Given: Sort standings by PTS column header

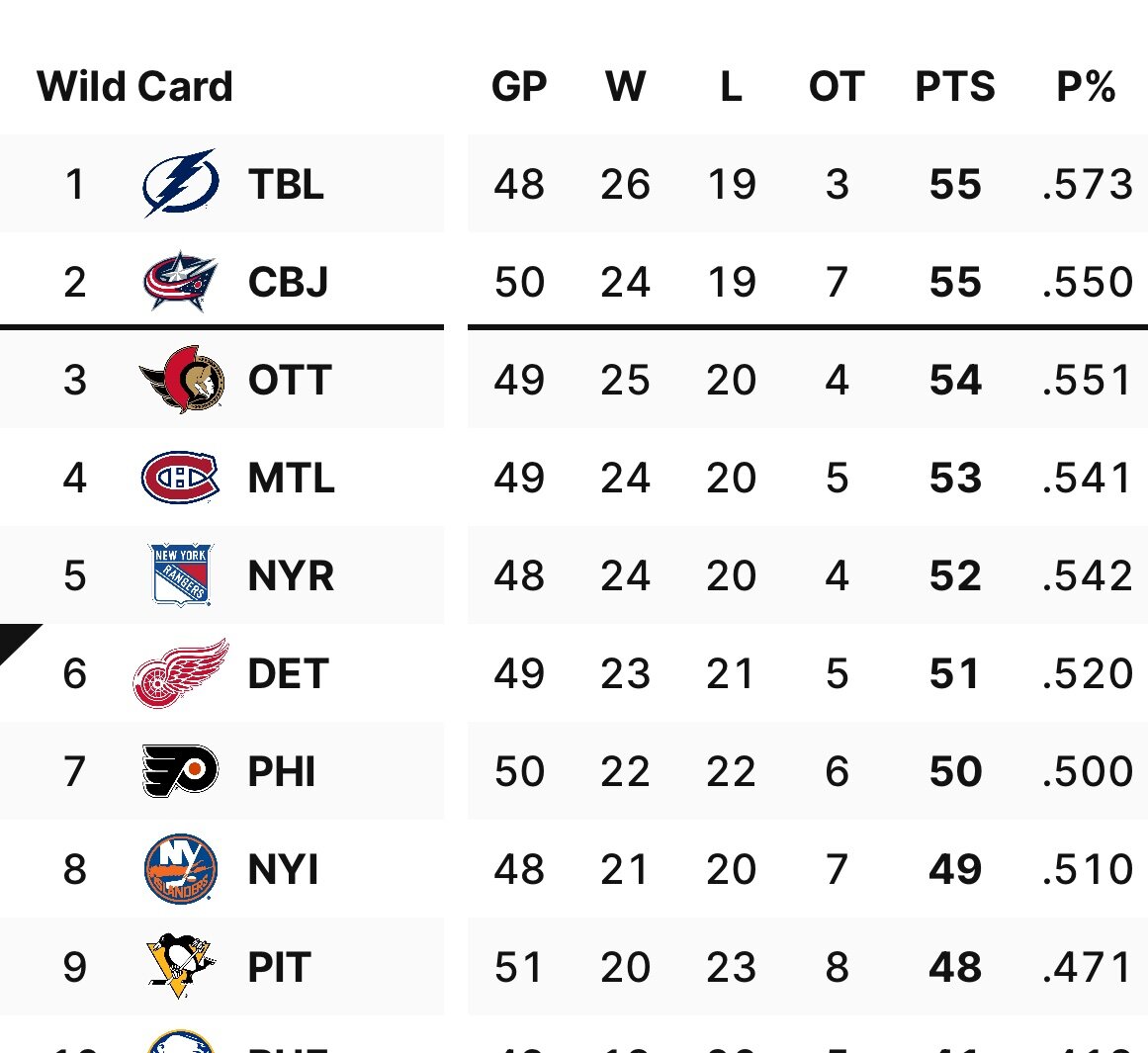Looking at the screenshot, I should (x=954, y=87).
